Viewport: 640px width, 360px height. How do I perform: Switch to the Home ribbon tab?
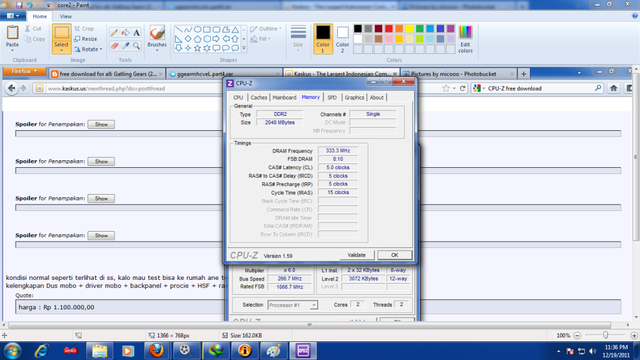click(x=40, y=16)
